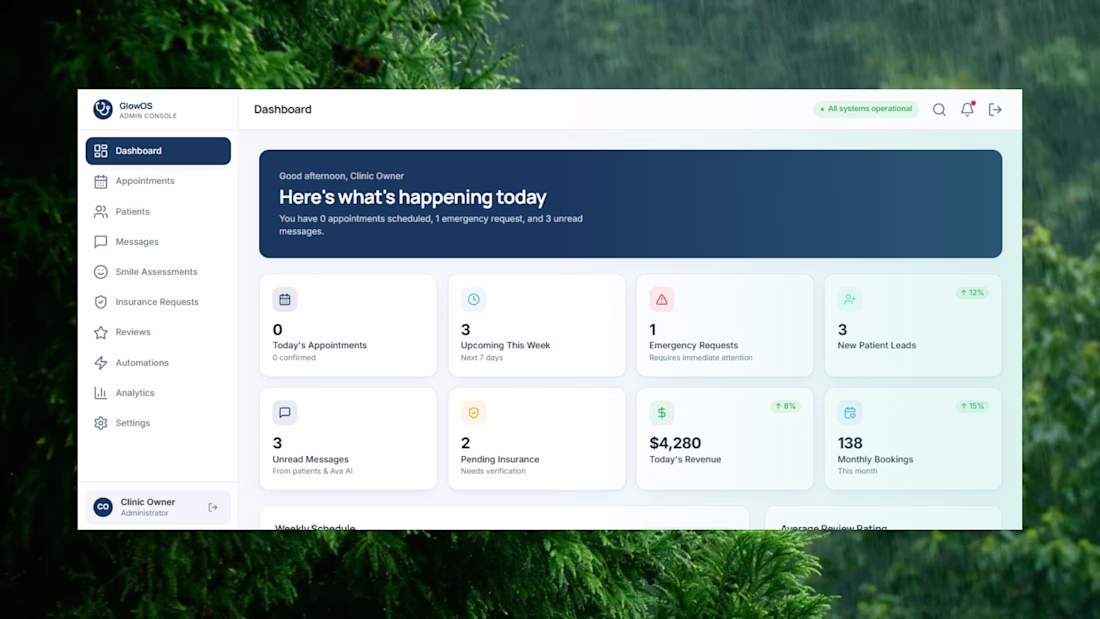Click the calendar icon on Today's Appointments card

tap(285, 300)
